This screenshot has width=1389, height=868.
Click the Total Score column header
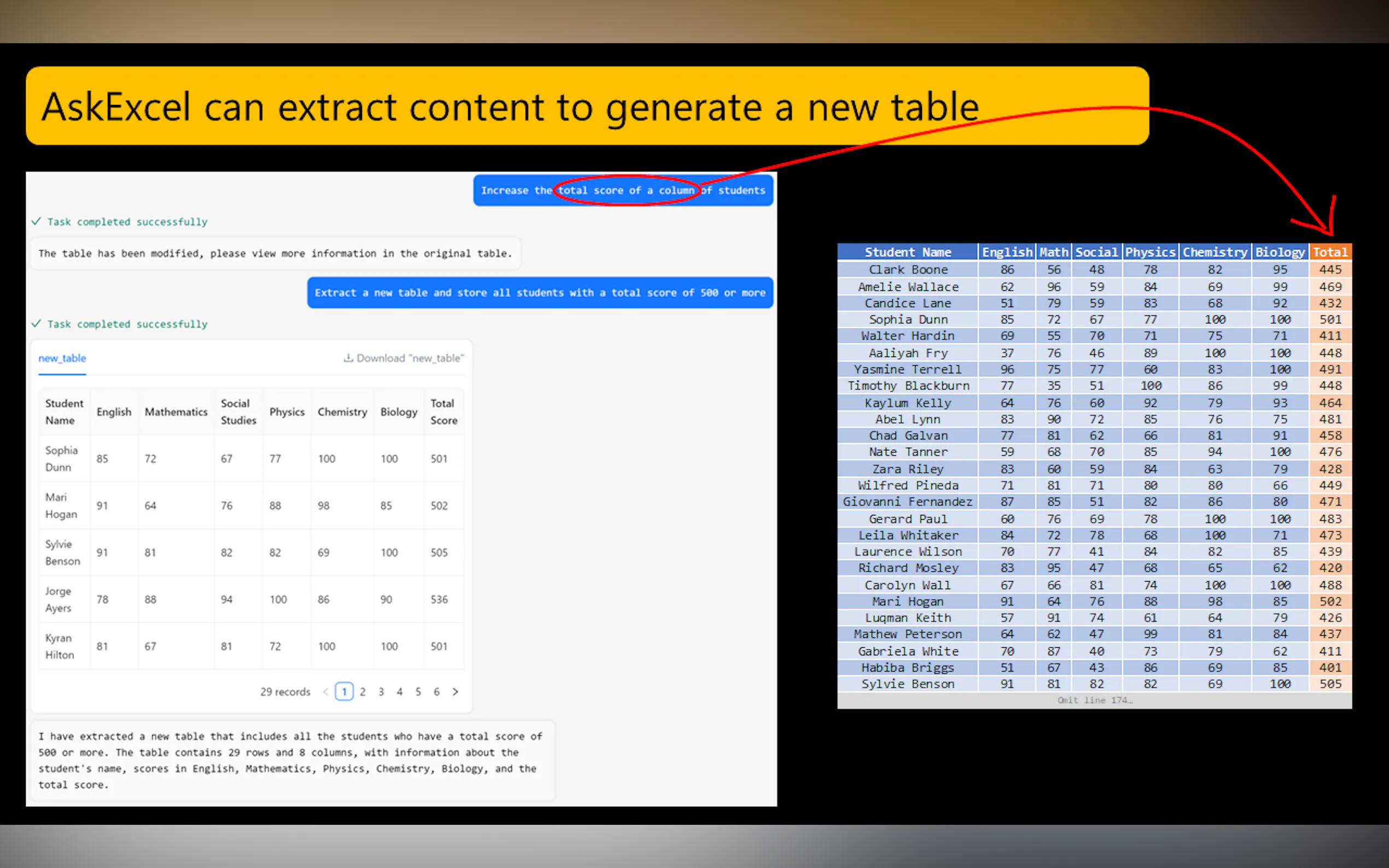tap(443, 412)
